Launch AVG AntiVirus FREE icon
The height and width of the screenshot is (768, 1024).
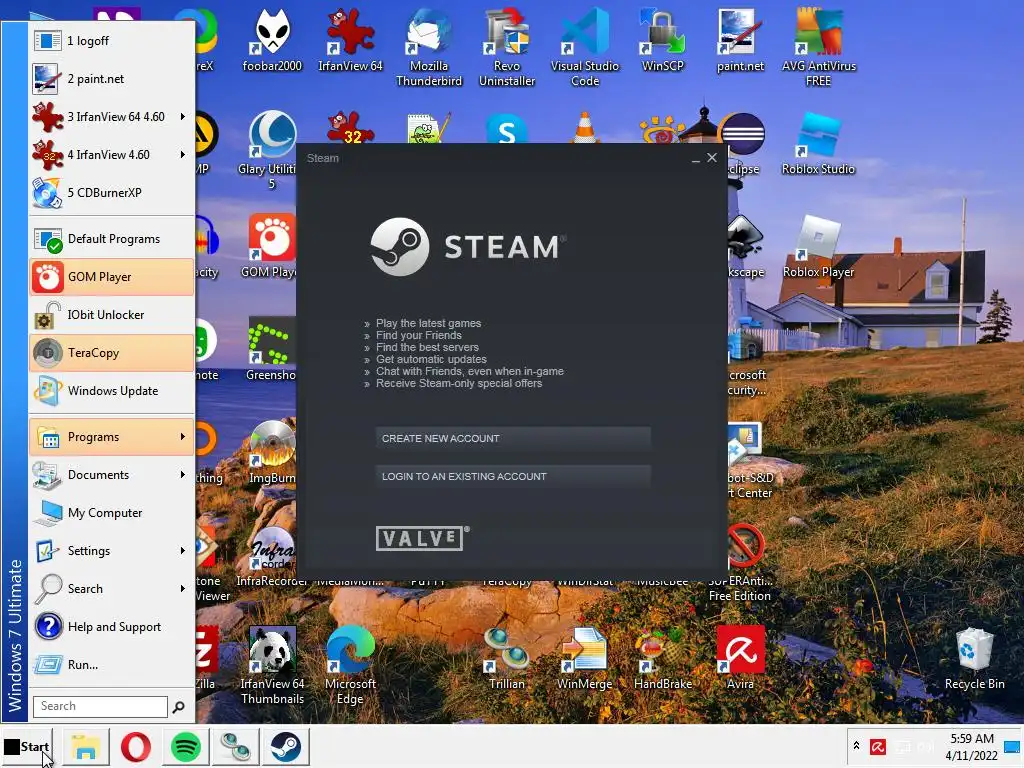pos(818,47)
